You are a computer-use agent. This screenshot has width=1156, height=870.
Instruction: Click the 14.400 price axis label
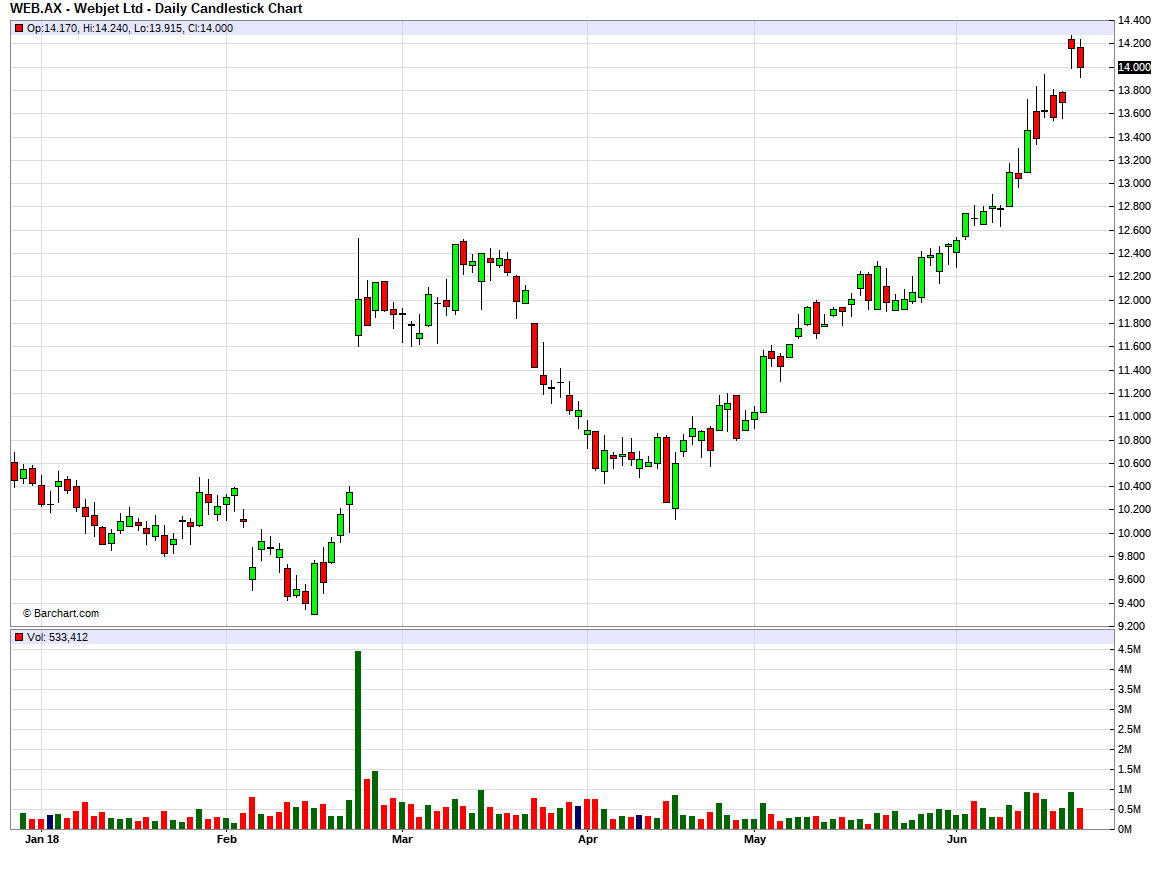(x=1134, y=21)
